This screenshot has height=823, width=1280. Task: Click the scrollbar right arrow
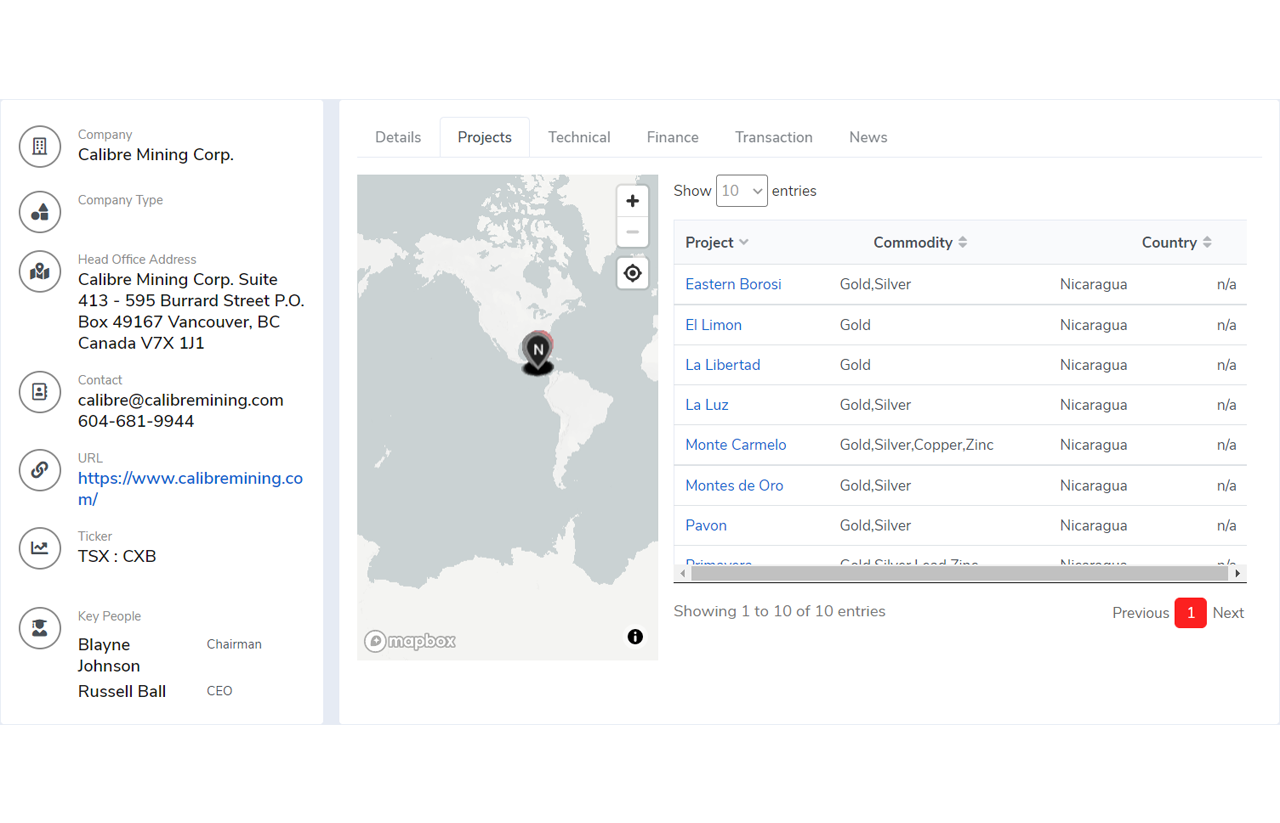point(1238,573)
